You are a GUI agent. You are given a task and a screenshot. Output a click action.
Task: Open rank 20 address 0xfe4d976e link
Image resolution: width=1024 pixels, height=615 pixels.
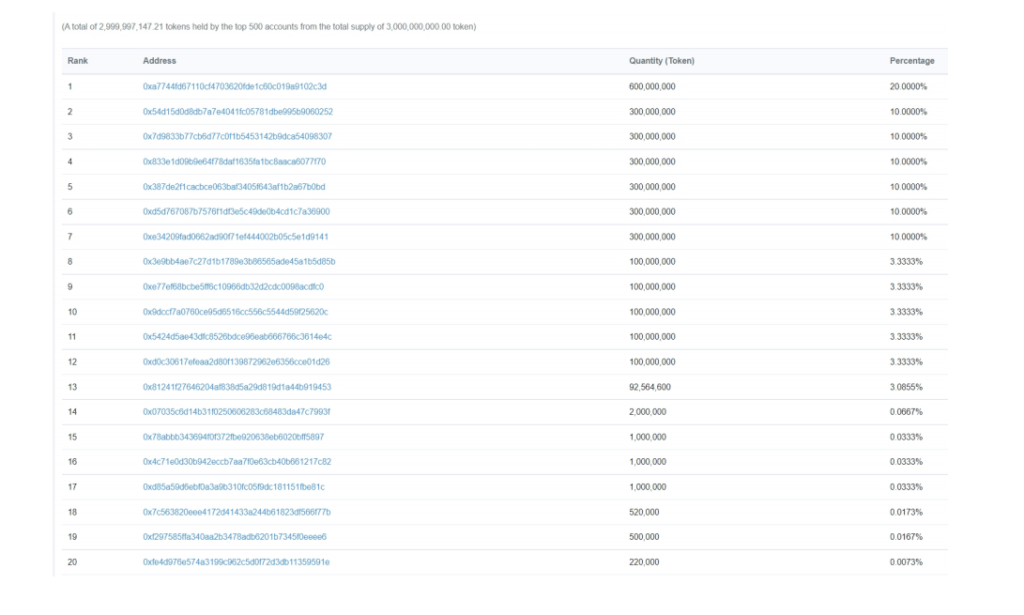tap(236, 562)
